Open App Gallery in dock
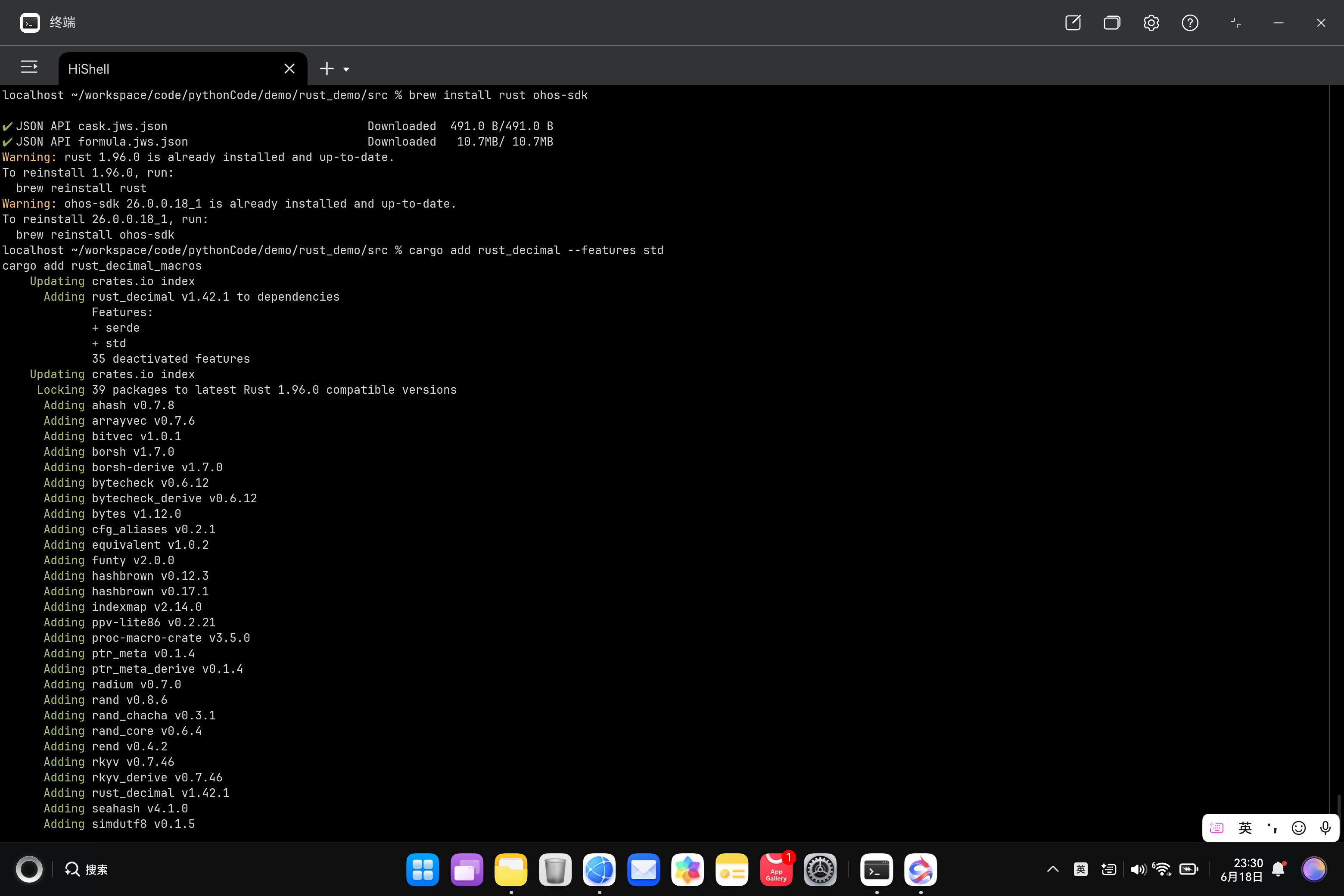Screen dimensions: 1344x896 tap(776, 870)
